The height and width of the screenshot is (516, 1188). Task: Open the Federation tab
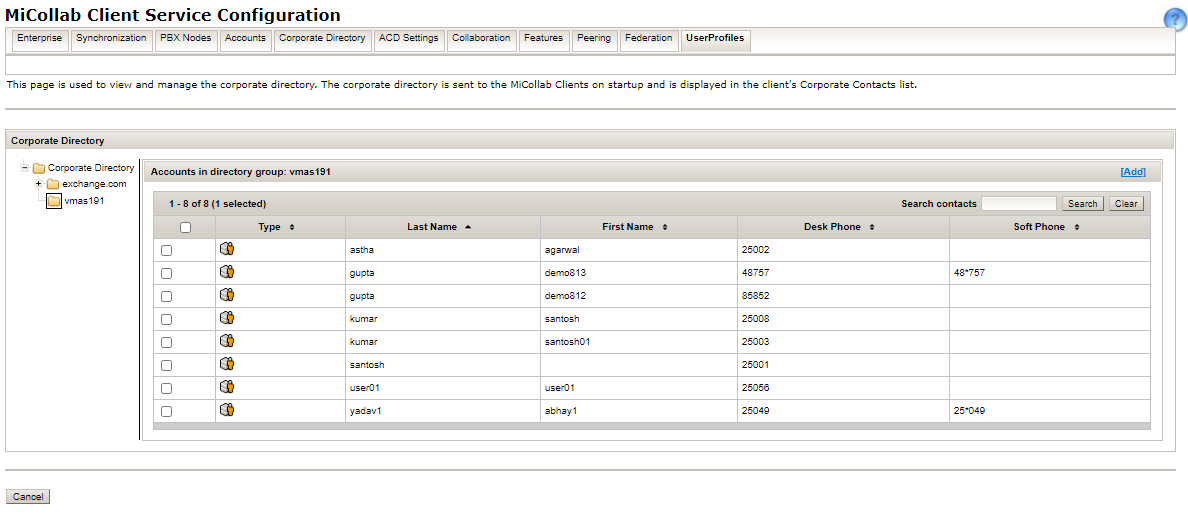pyautogui.click(x=648, y=39)
